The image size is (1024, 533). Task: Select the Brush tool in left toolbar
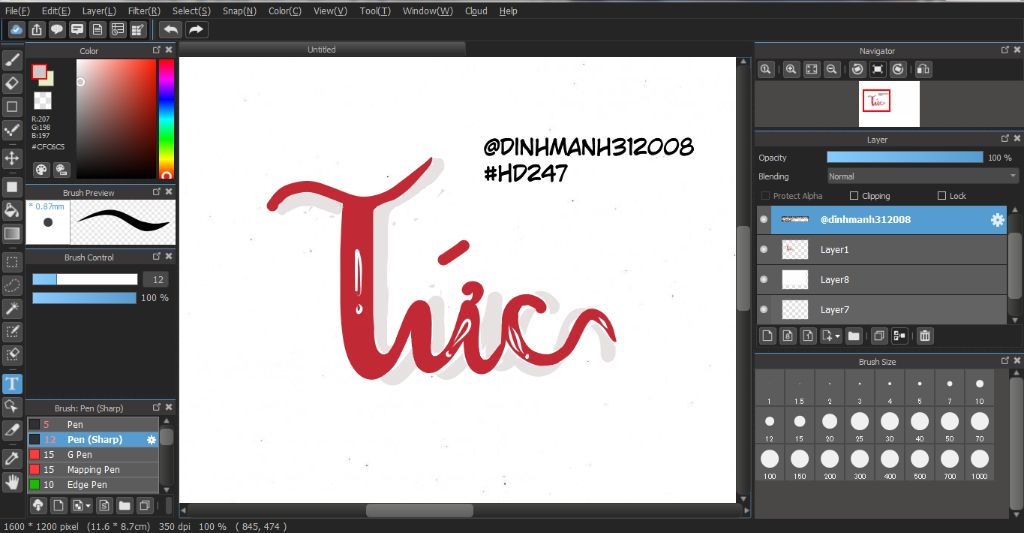12,60
